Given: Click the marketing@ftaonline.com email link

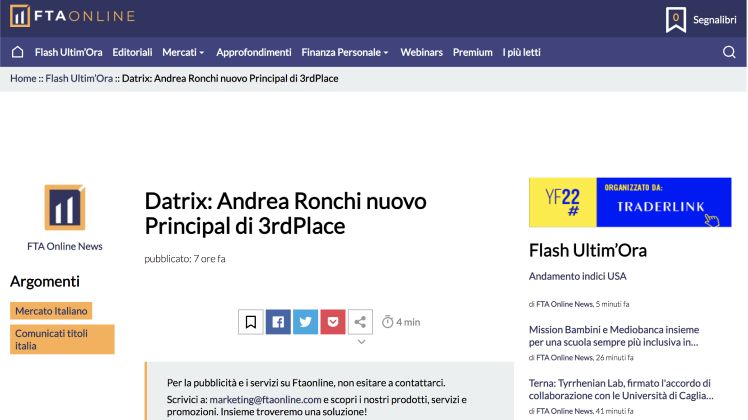Looking at the screenshot, I should (265, 399).
